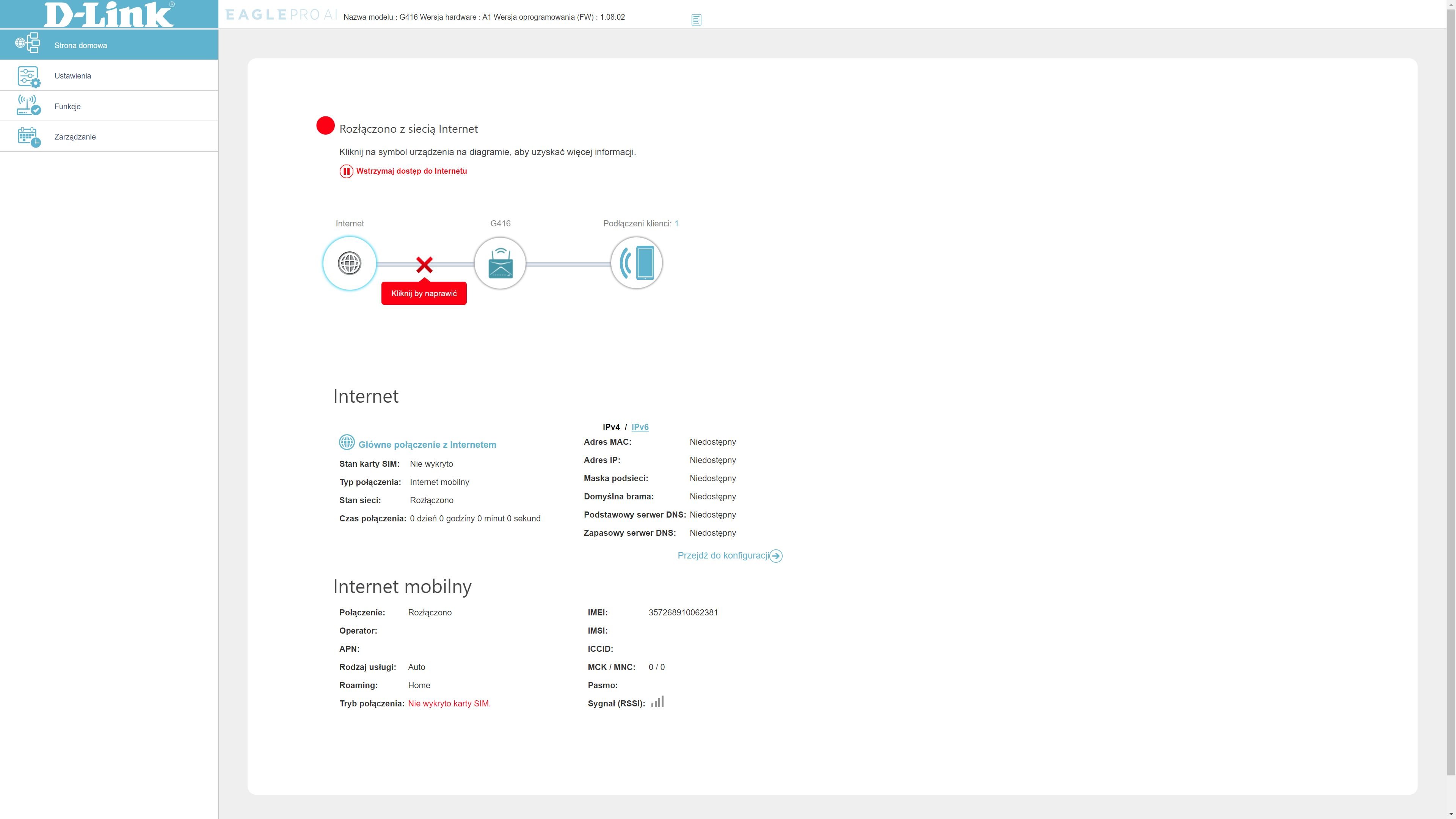Click Czas połączenia value text
Image resolution: width=1456 pixels, height=819 pixels.
(475, 519)
